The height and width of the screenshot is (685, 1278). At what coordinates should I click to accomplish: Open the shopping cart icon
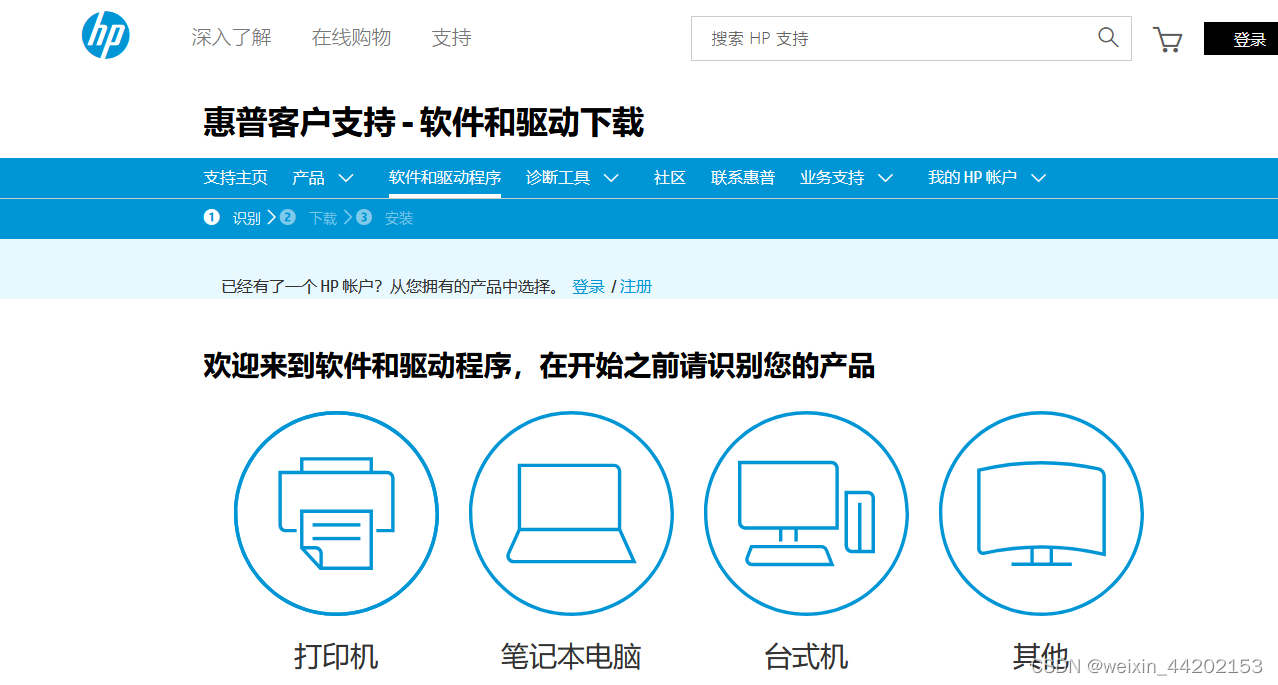coord(1167,39)
